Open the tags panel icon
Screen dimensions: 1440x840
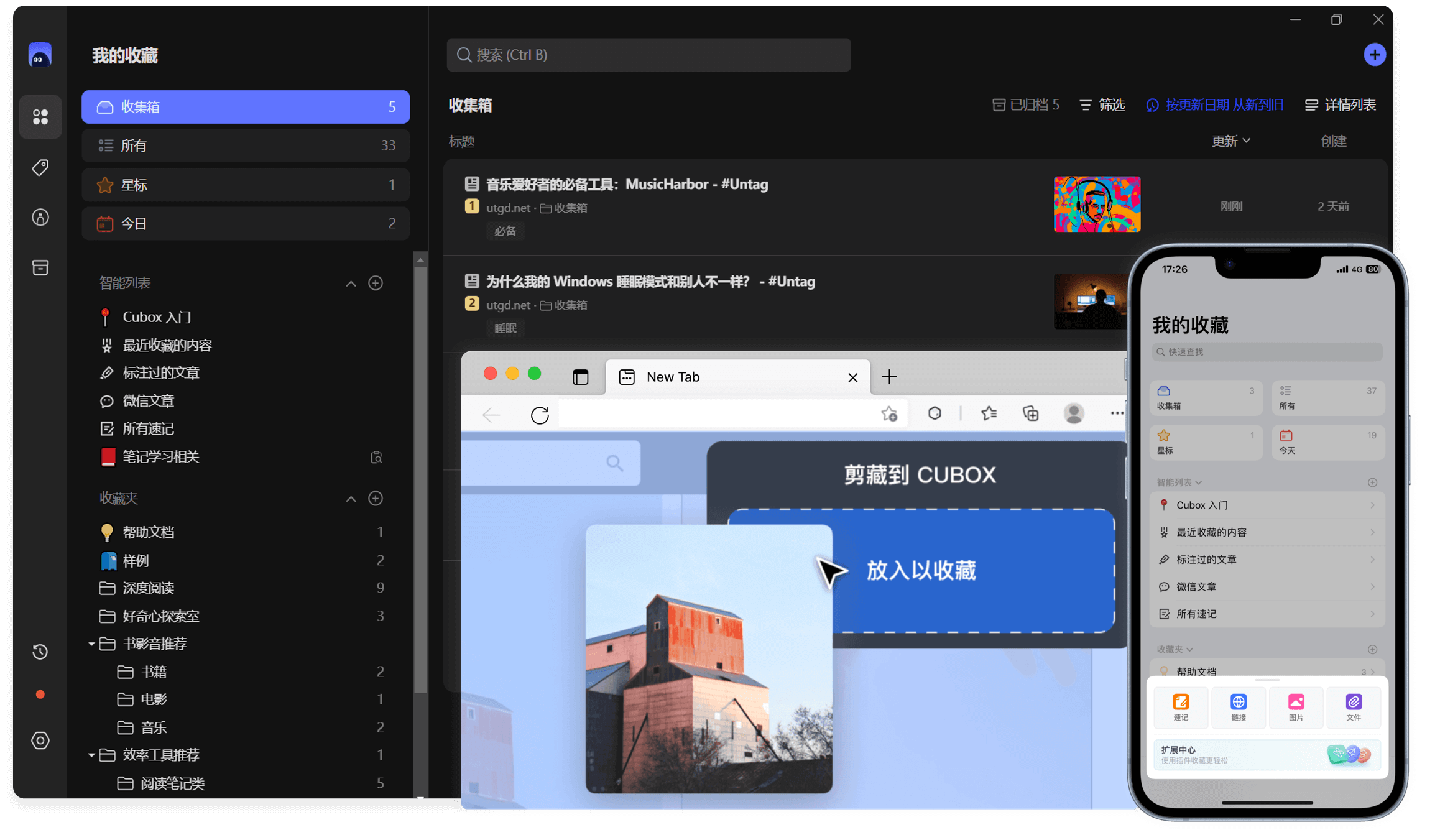pyautogui.click(x=40, y=167)
